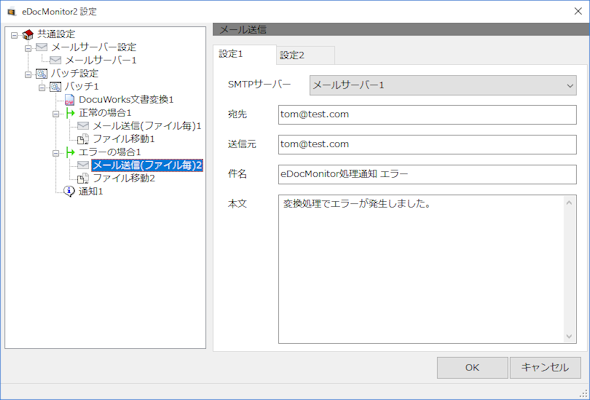Collapse the エラーの場合1 branch
Screen dimensions: 590x400
[56, 153]
